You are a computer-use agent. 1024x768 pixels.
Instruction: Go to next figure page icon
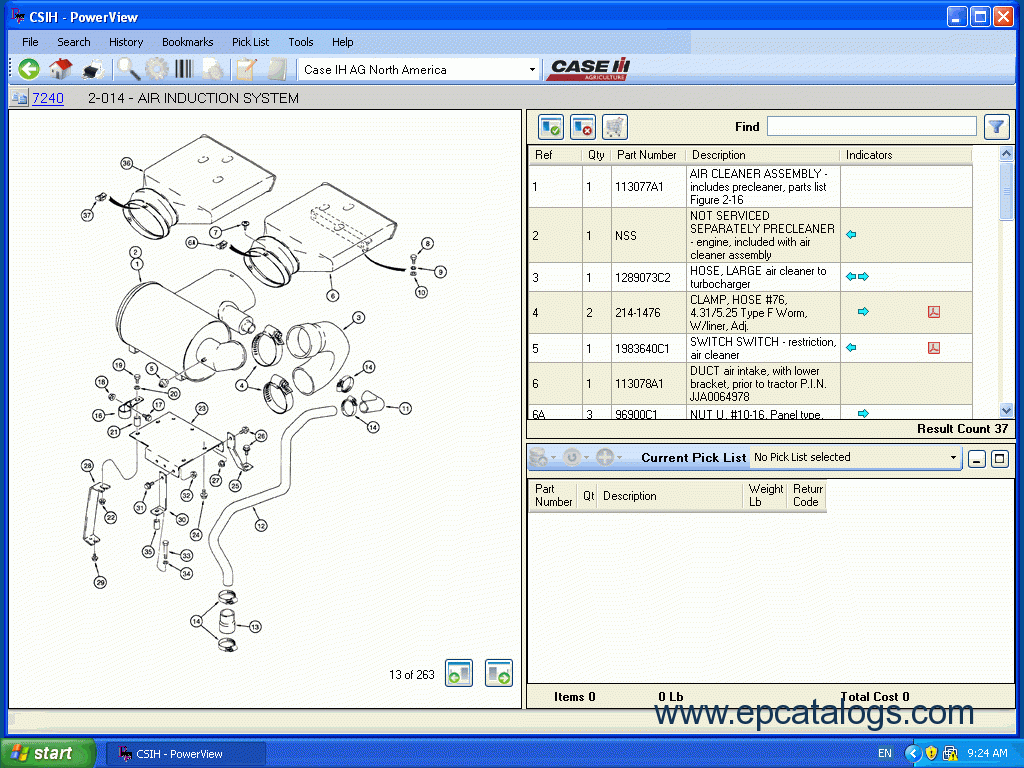[x=499, y=673]
